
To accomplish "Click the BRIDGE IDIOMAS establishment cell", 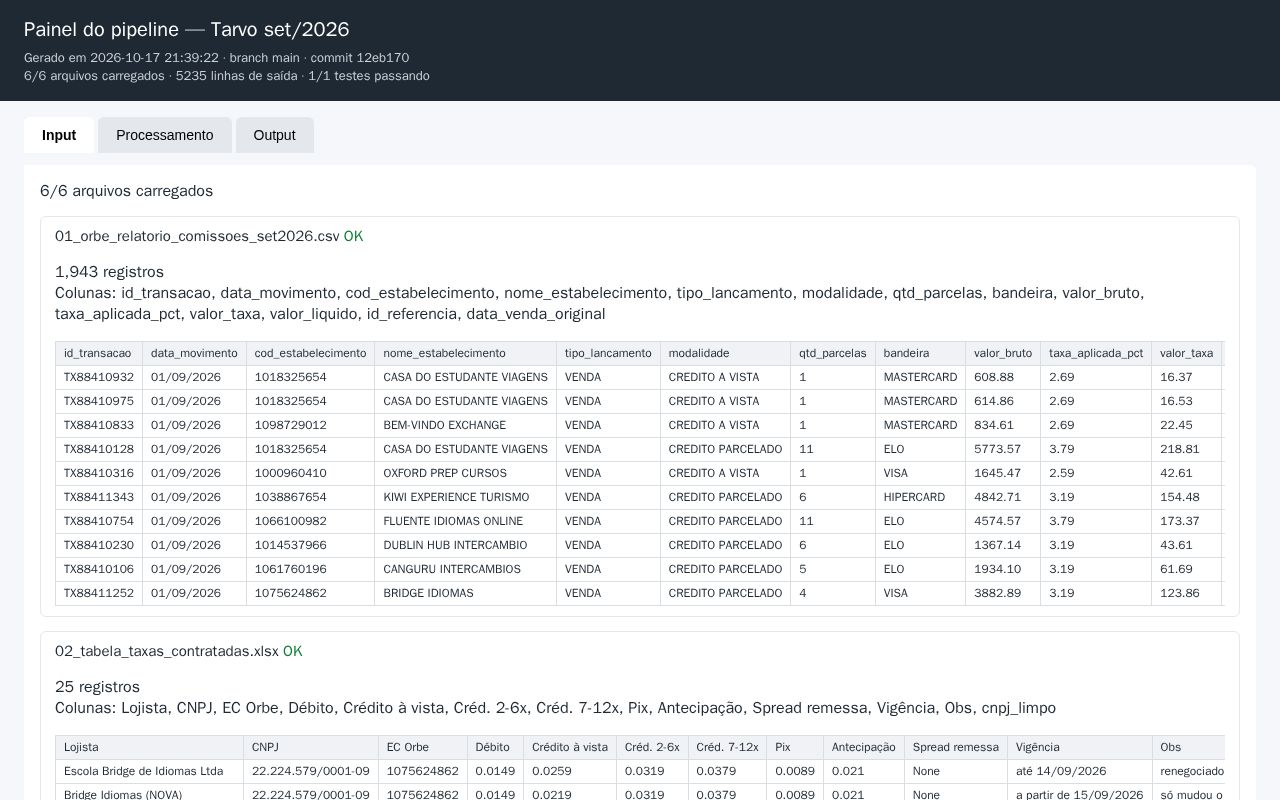I will click(466, 594).
